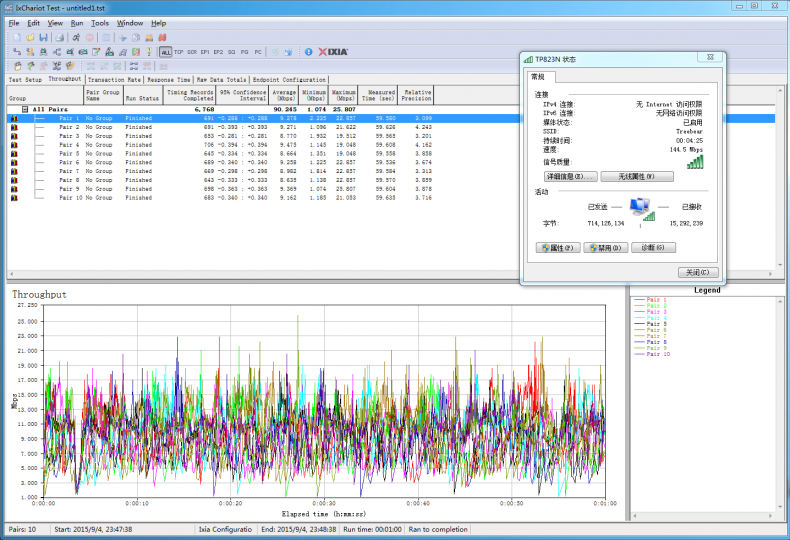This screenshot has height=540, width=790.
Task: Click the 禁用 button in TP823N dialog
Action: 606,248
